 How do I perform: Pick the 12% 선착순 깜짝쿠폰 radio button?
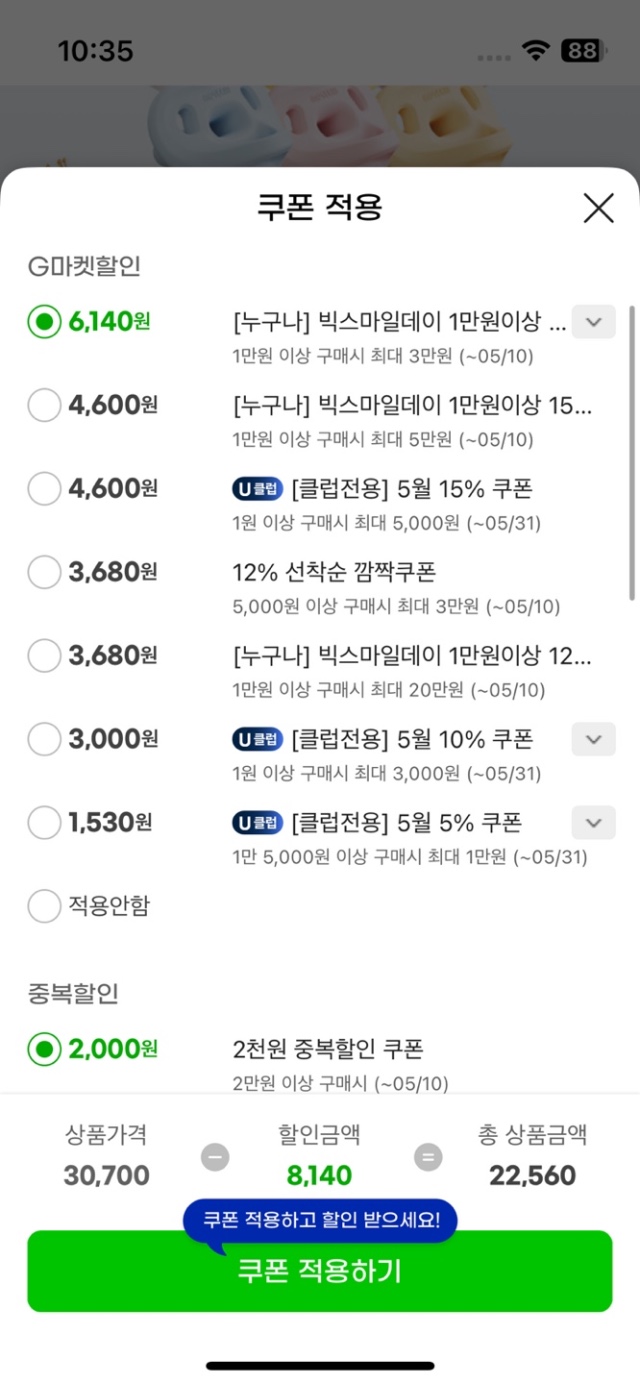[x=44, y=572]
